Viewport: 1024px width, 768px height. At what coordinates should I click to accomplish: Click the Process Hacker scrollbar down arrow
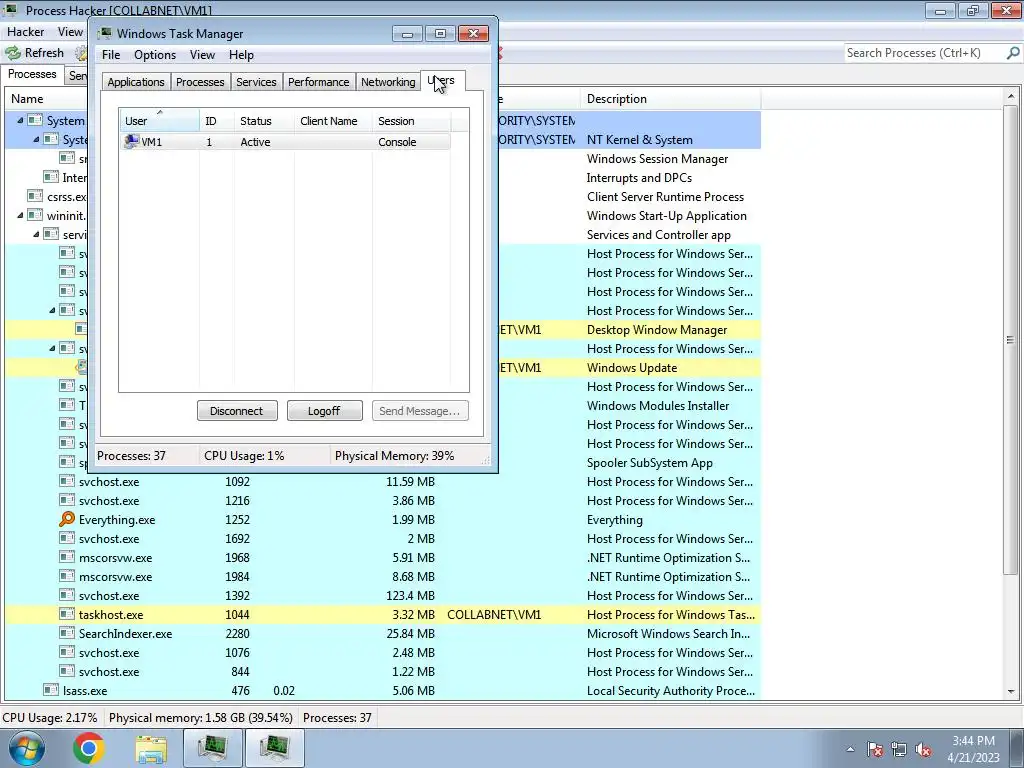pos(1011,692)
